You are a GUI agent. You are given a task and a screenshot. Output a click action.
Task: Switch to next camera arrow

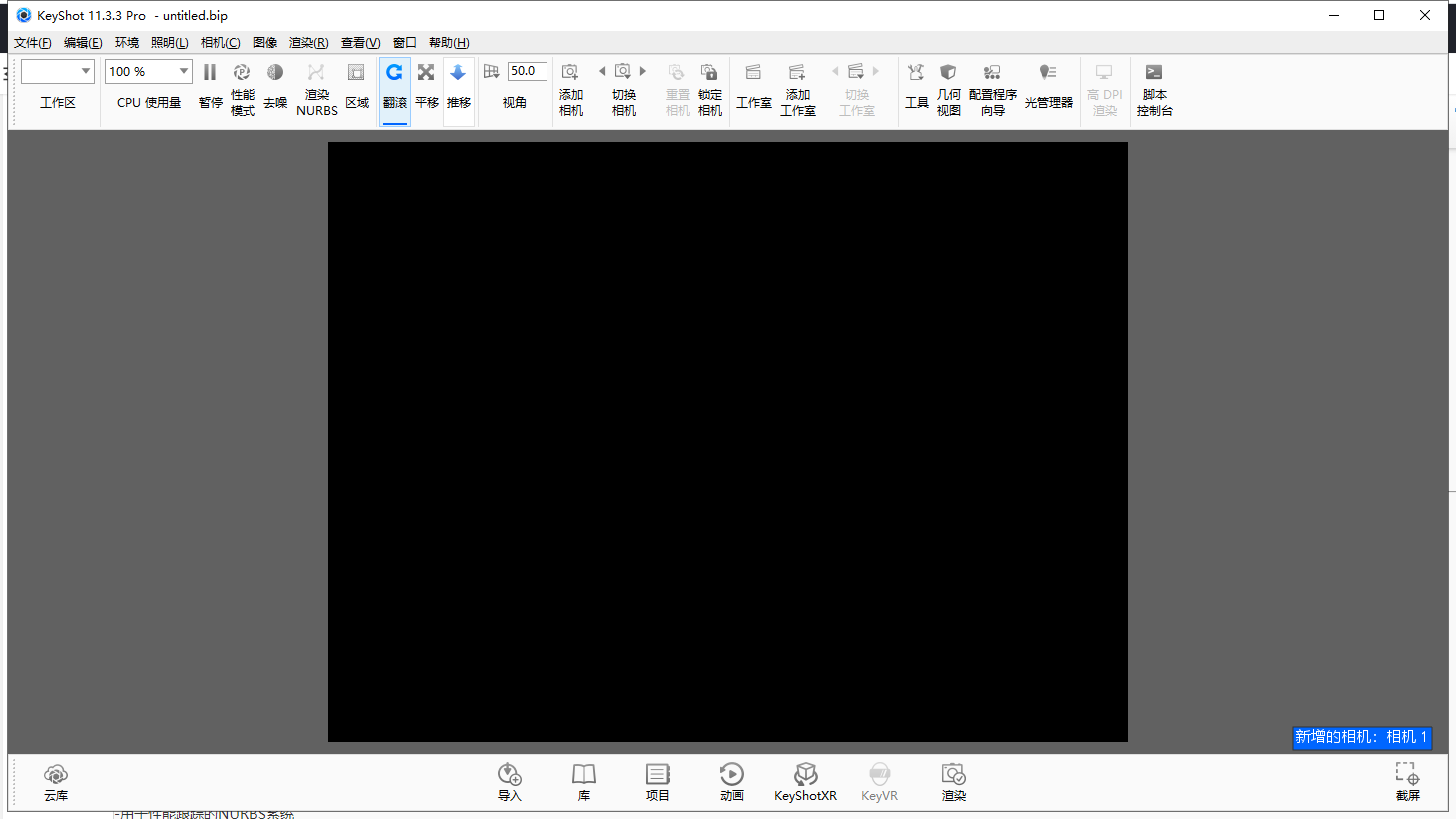643,71
